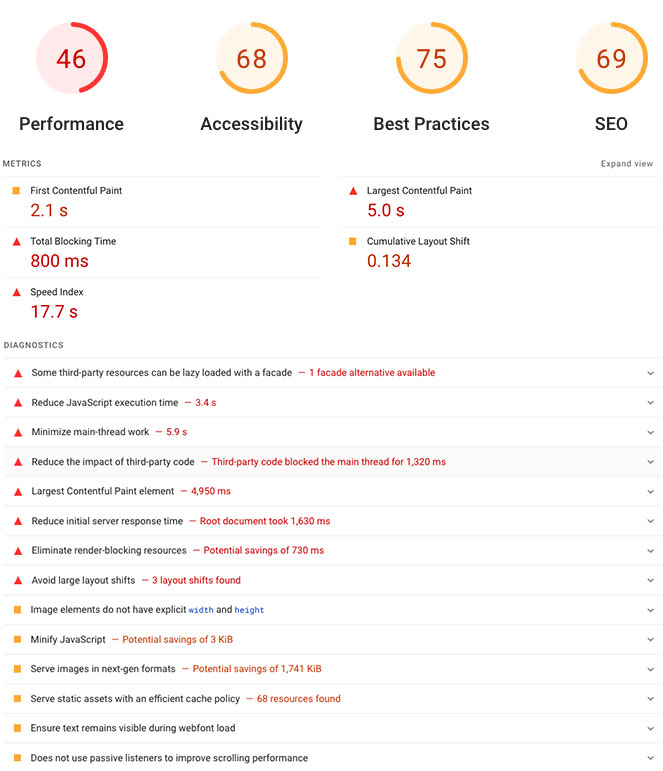This screenshot has height=771, width=663.
Task: Click the Best Practices gauge showing 75
Action: point(432,58)
